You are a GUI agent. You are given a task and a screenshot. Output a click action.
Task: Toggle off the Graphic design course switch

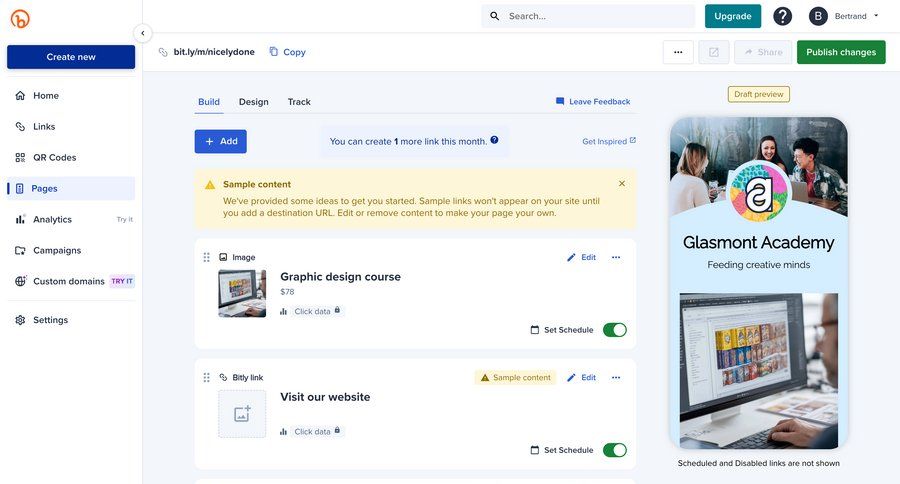click(614, 330)
